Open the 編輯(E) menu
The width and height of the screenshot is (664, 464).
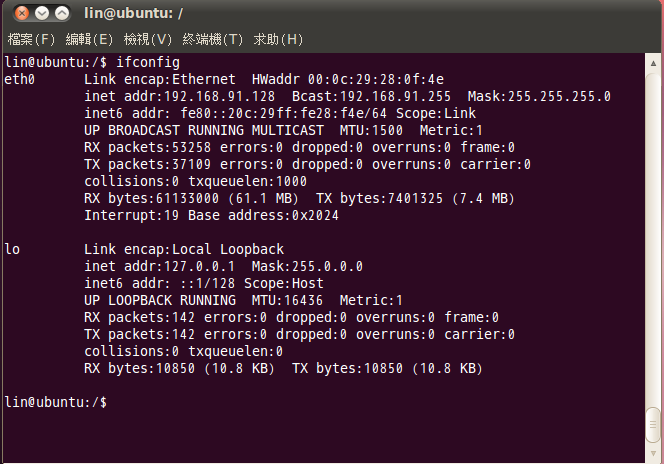89,40
